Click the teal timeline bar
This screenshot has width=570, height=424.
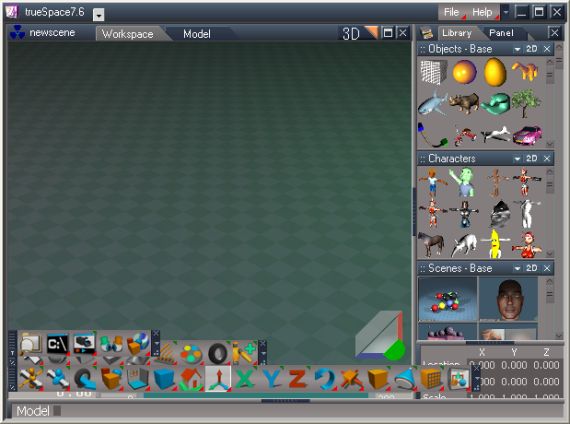pos(256,395)
